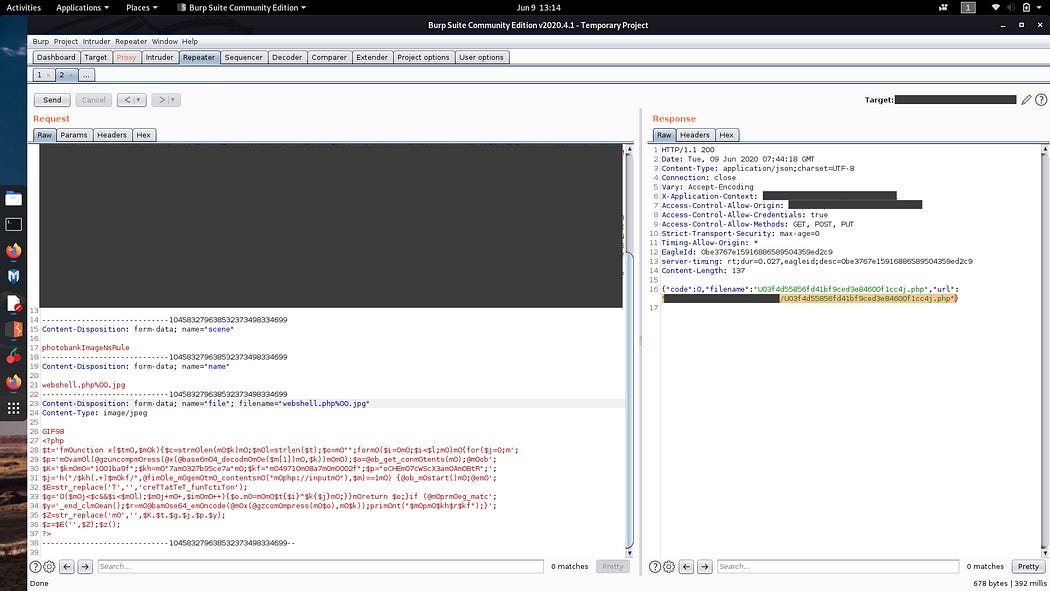Go to previous request search match
The image size is (1050, 591).
tap(67, 566)
